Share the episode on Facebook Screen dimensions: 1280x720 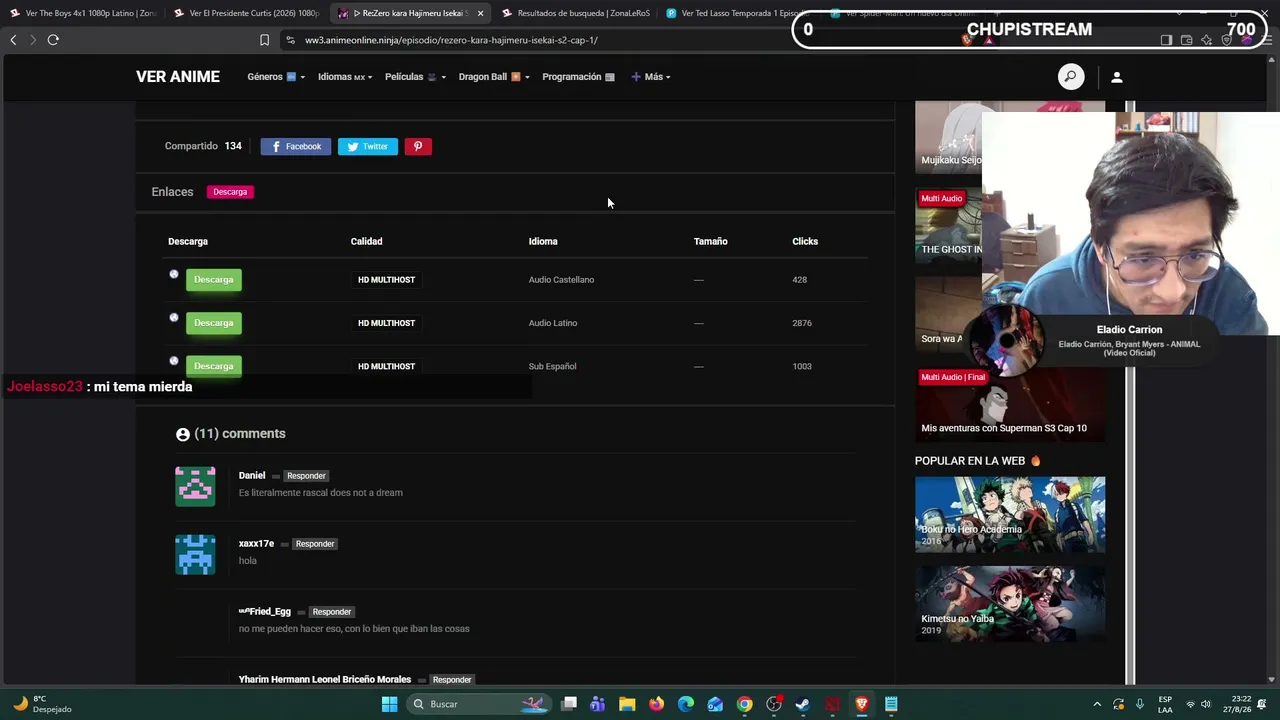(296, 147)
